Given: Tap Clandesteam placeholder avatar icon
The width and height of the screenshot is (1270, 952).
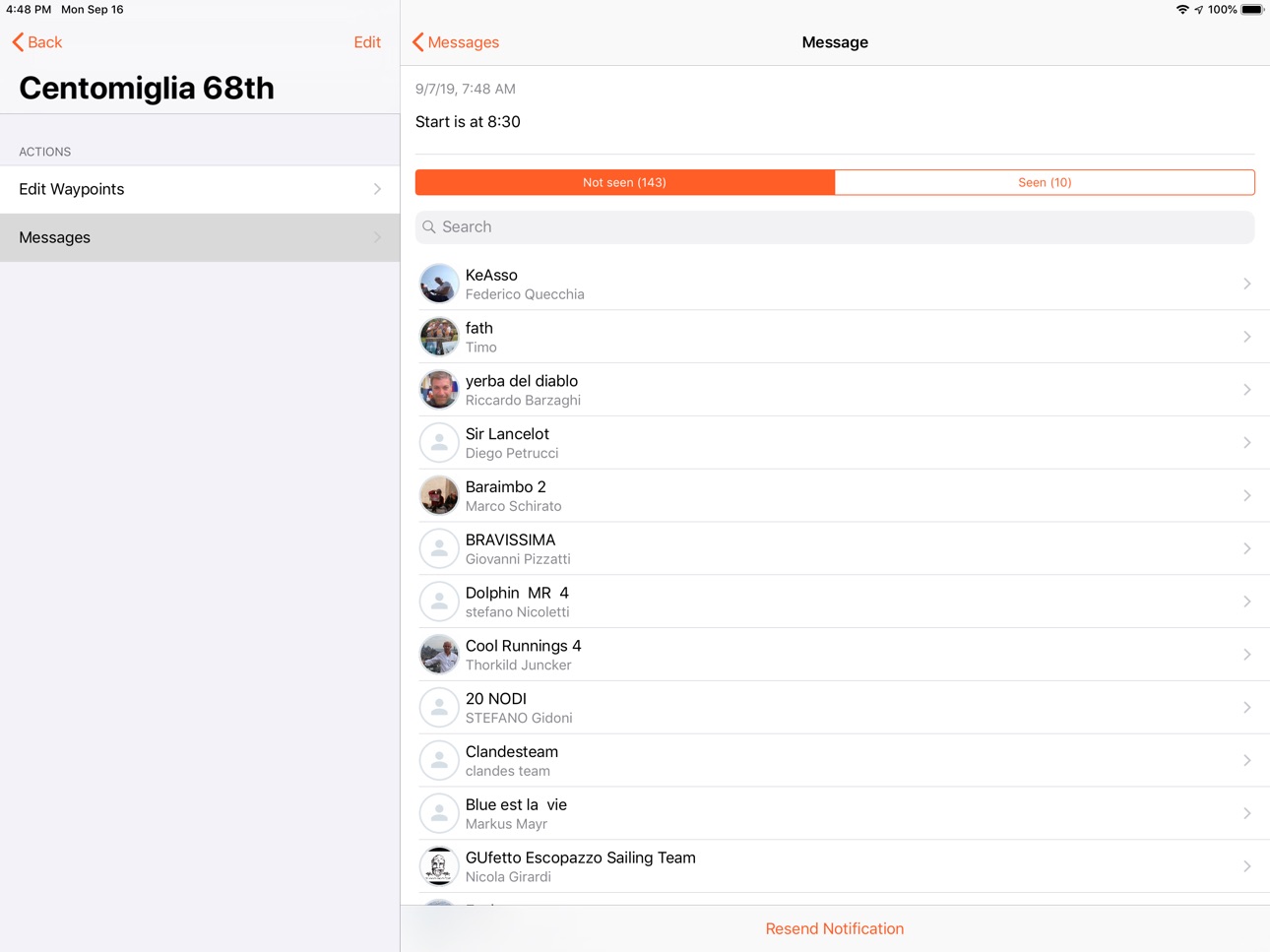Looking at the screenshot, I should (439, 761).
